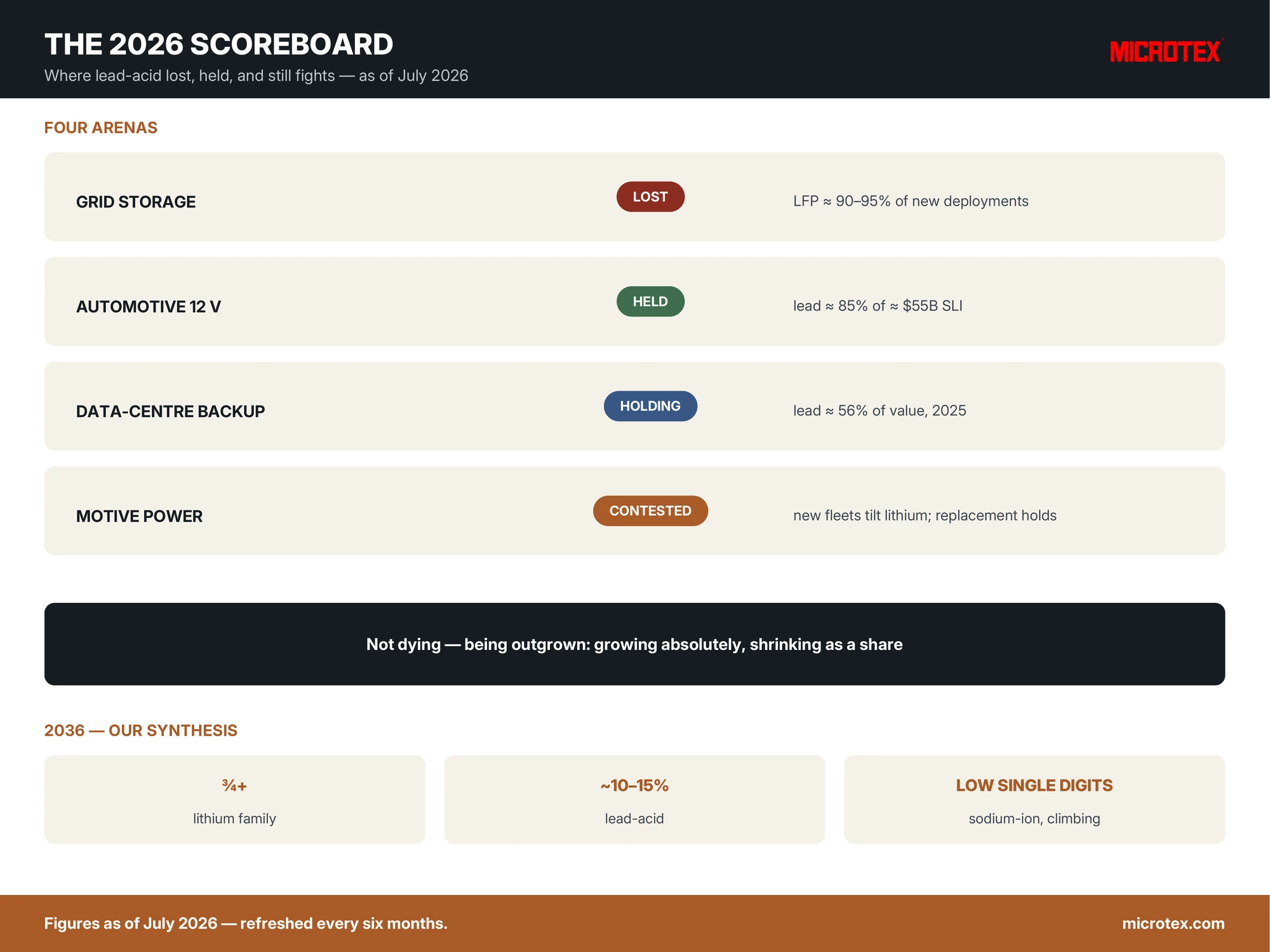The image size is (1270, 952).
Task: Click the LOST status badge
Action: pos(650,197)
